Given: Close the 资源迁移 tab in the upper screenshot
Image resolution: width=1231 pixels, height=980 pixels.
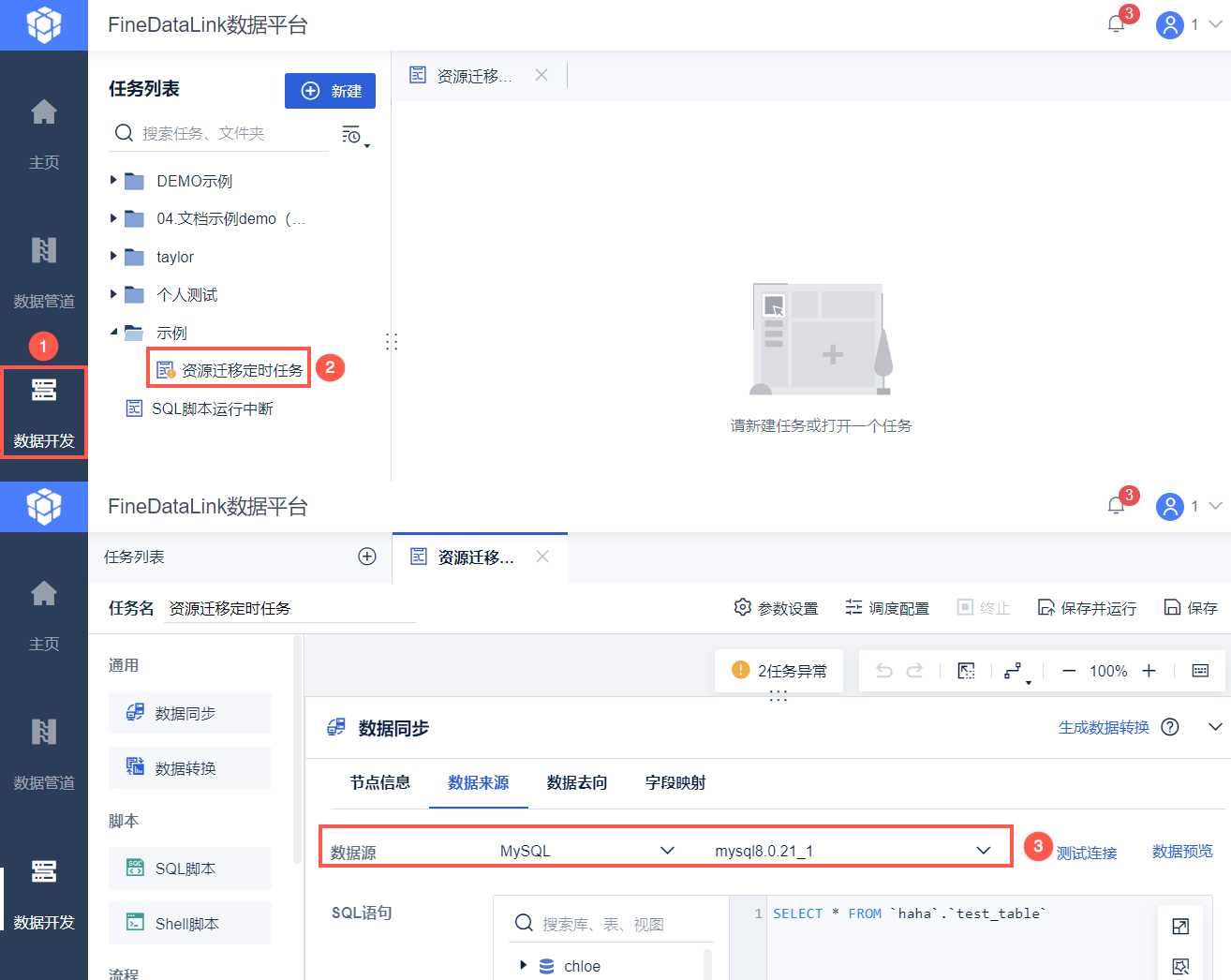Looking at the screenshot, I should pyautogui.click(x=541, y=75).
